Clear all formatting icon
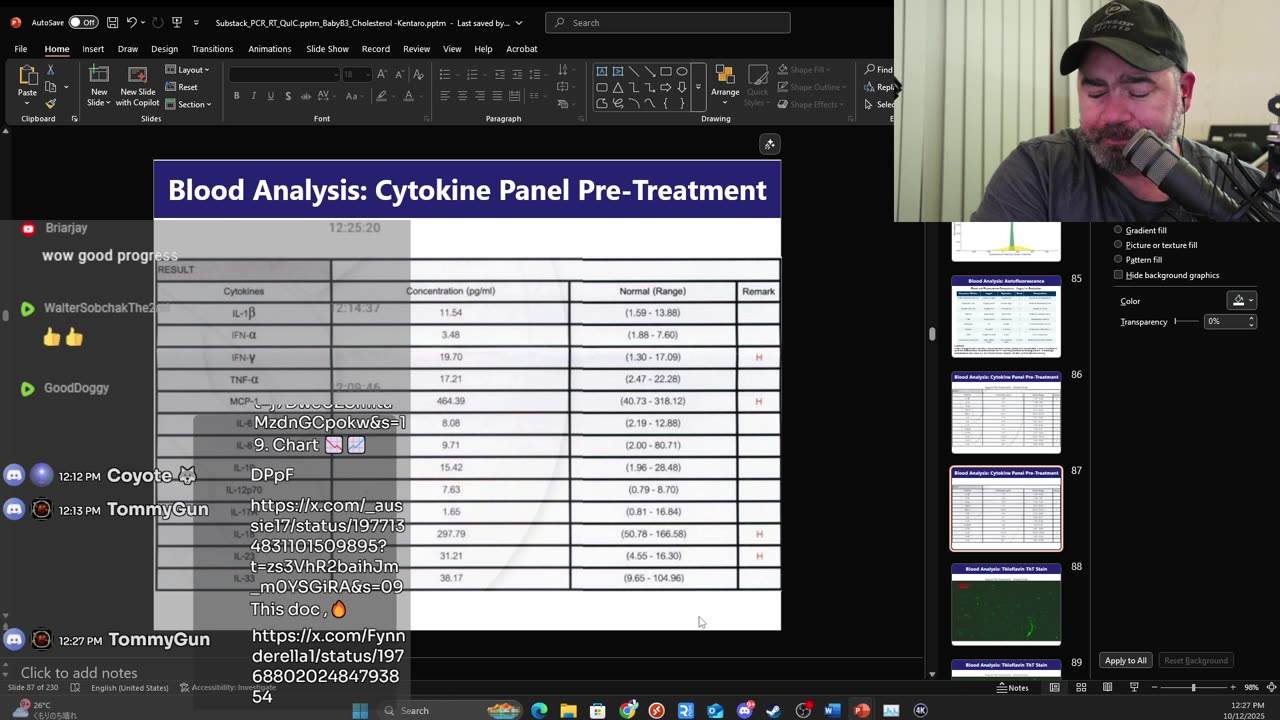Screen dimensions: 1280x720 417,74
